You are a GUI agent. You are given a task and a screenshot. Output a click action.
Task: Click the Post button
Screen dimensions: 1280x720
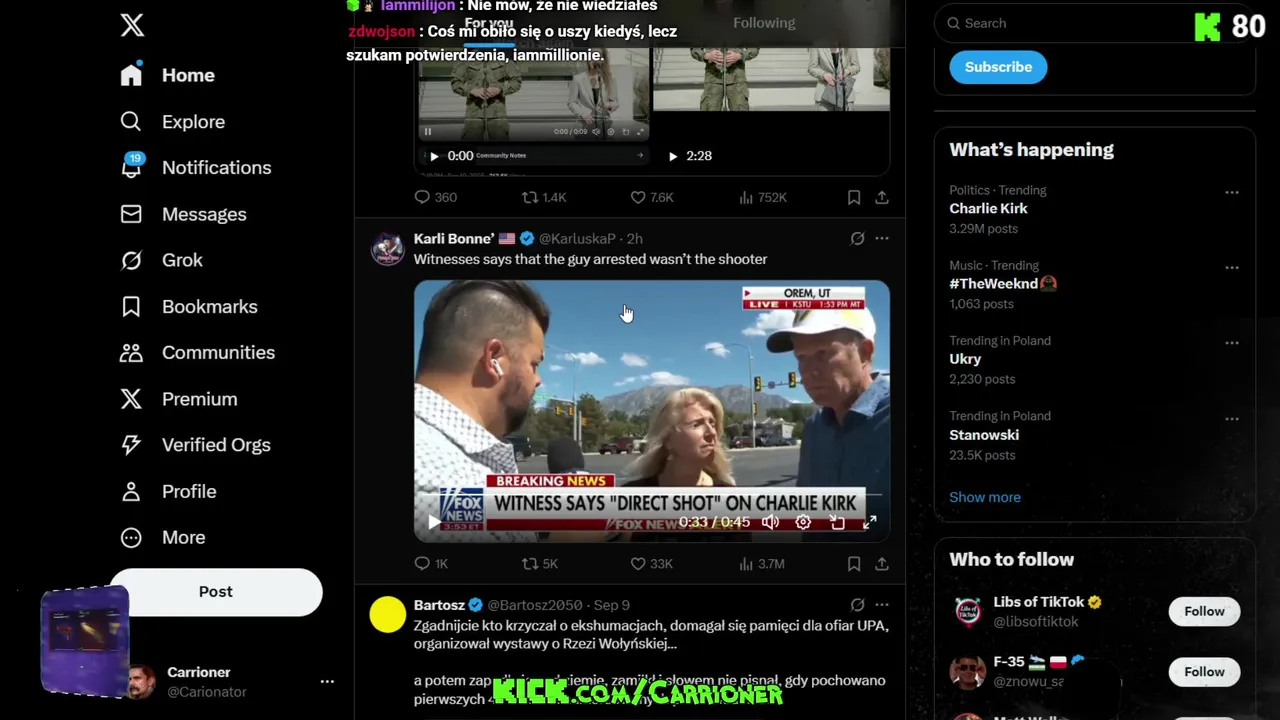tap(215, 591)
